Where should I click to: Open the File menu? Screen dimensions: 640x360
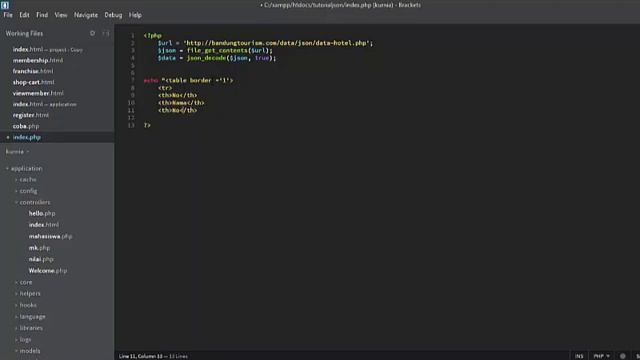(8, 15)
